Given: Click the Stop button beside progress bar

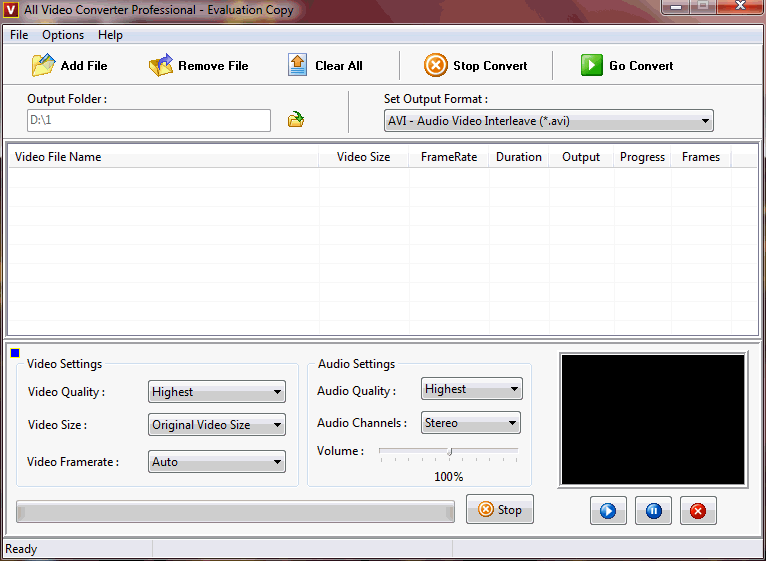Looking at the screenshot, I should (x=500, y=509).
